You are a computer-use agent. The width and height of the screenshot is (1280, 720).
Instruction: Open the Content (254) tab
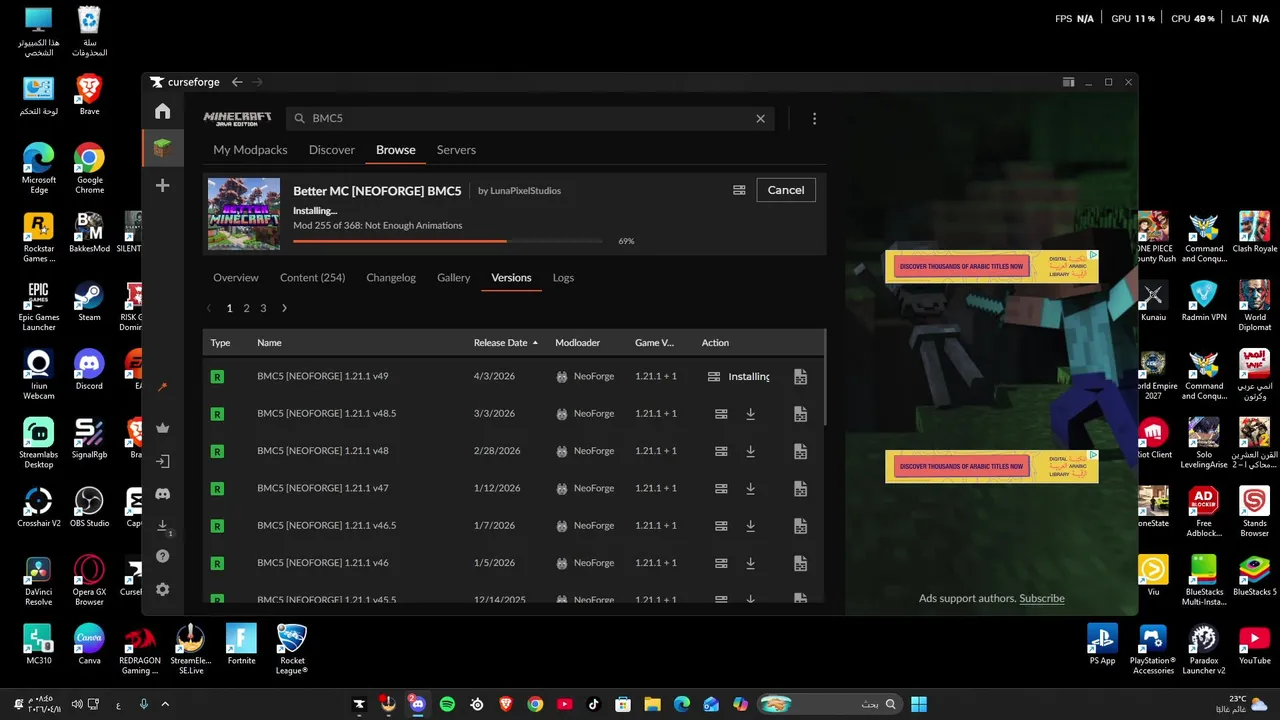[312, 277]
